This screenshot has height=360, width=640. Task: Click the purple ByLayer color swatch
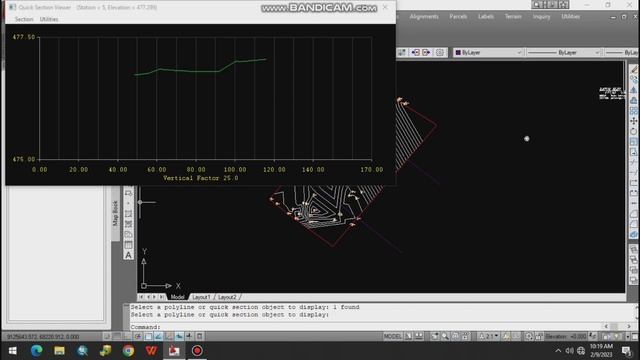458,52
